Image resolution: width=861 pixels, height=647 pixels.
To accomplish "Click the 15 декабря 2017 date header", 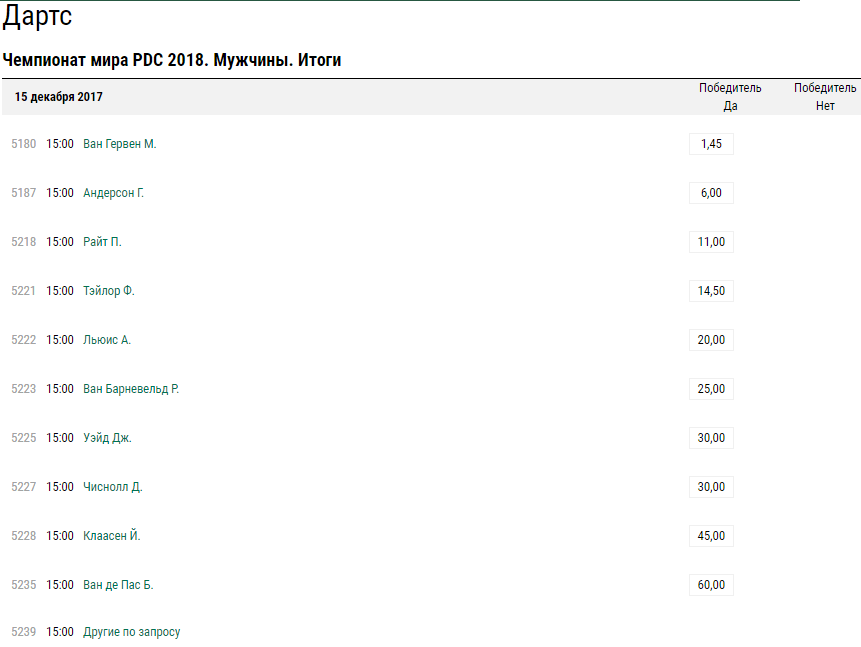I will pyautogui.click(x=59, y=97).
